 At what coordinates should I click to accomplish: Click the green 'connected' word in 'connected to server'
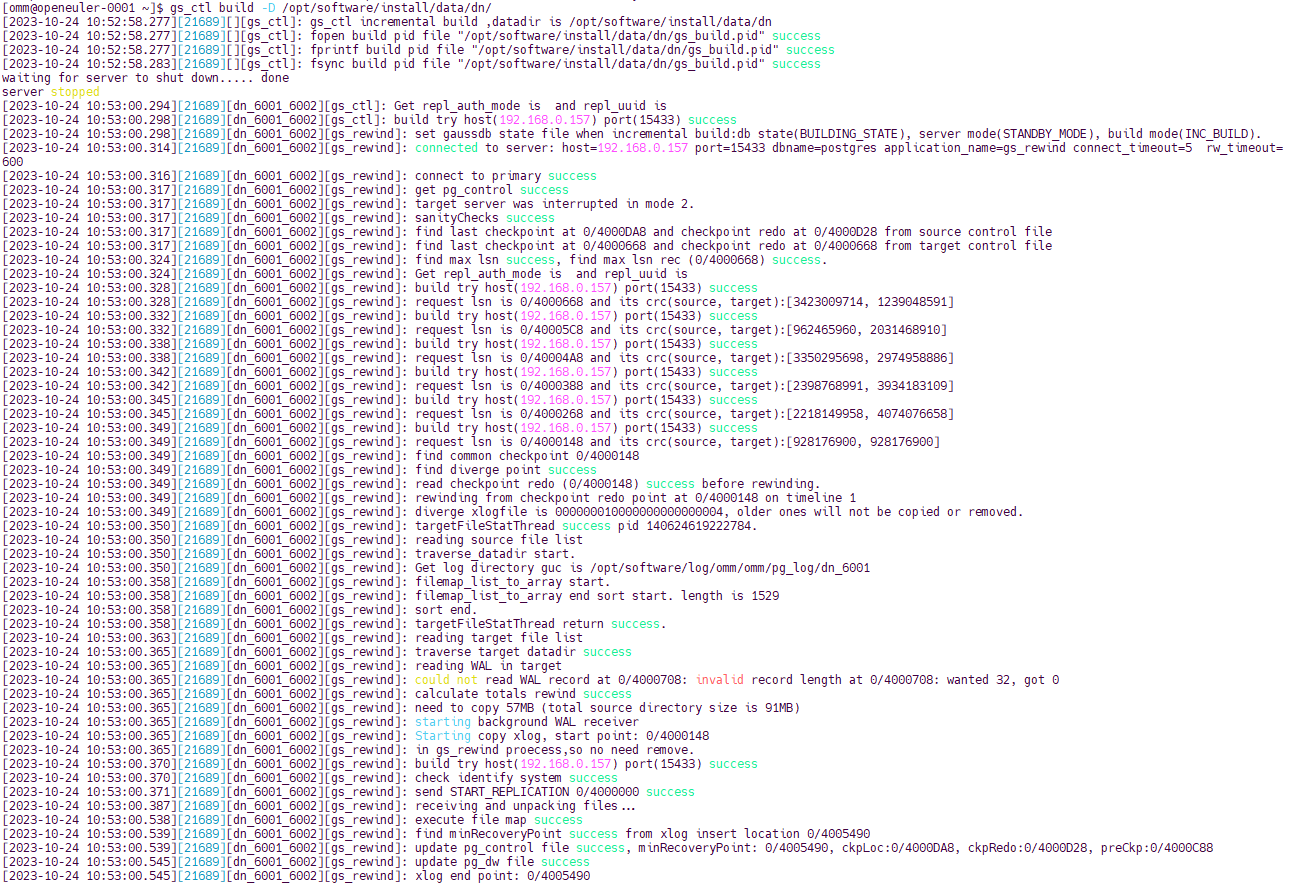tap(446, 147)
